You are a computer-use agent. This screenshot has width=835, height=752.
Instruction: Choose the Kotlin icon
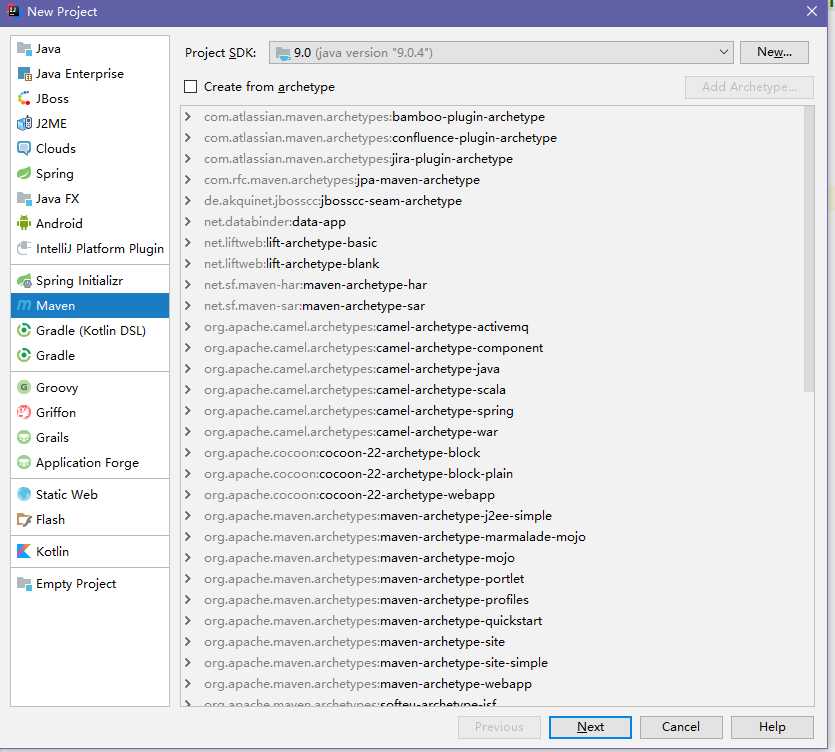24,551
